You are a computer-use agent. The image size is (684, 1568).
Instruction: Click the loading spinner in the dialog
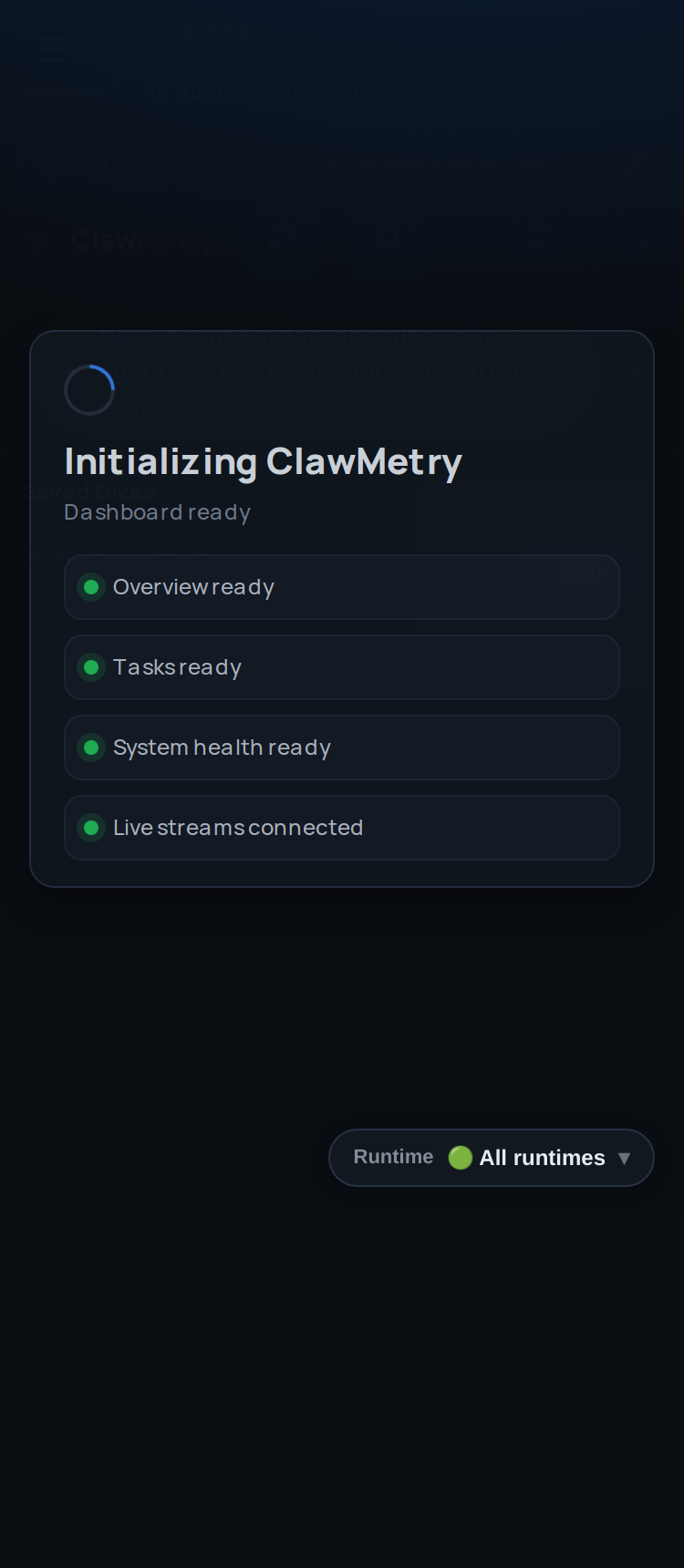tap(89, 390)
